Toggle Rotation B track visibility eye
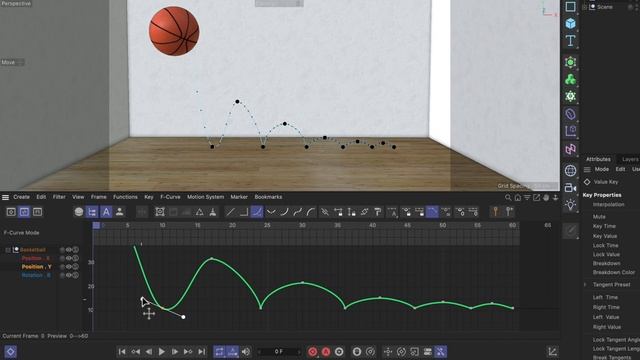Screen dimensions: 640x360 click(x=69, y=276)
